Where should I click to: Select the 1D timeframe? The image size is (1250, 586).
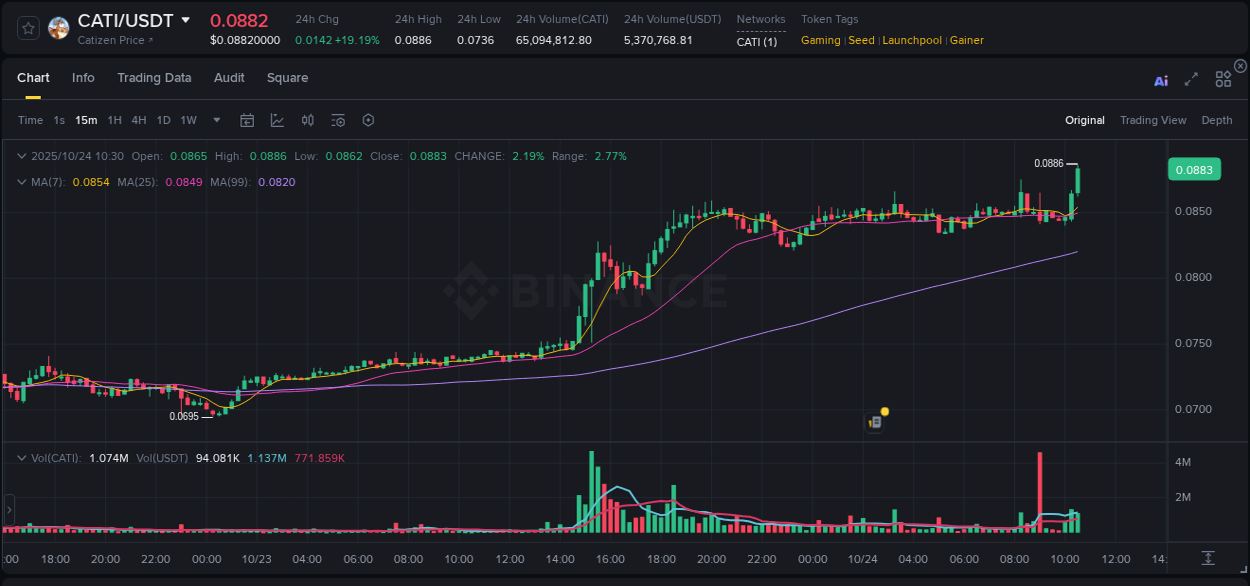[x=163, y=120]
